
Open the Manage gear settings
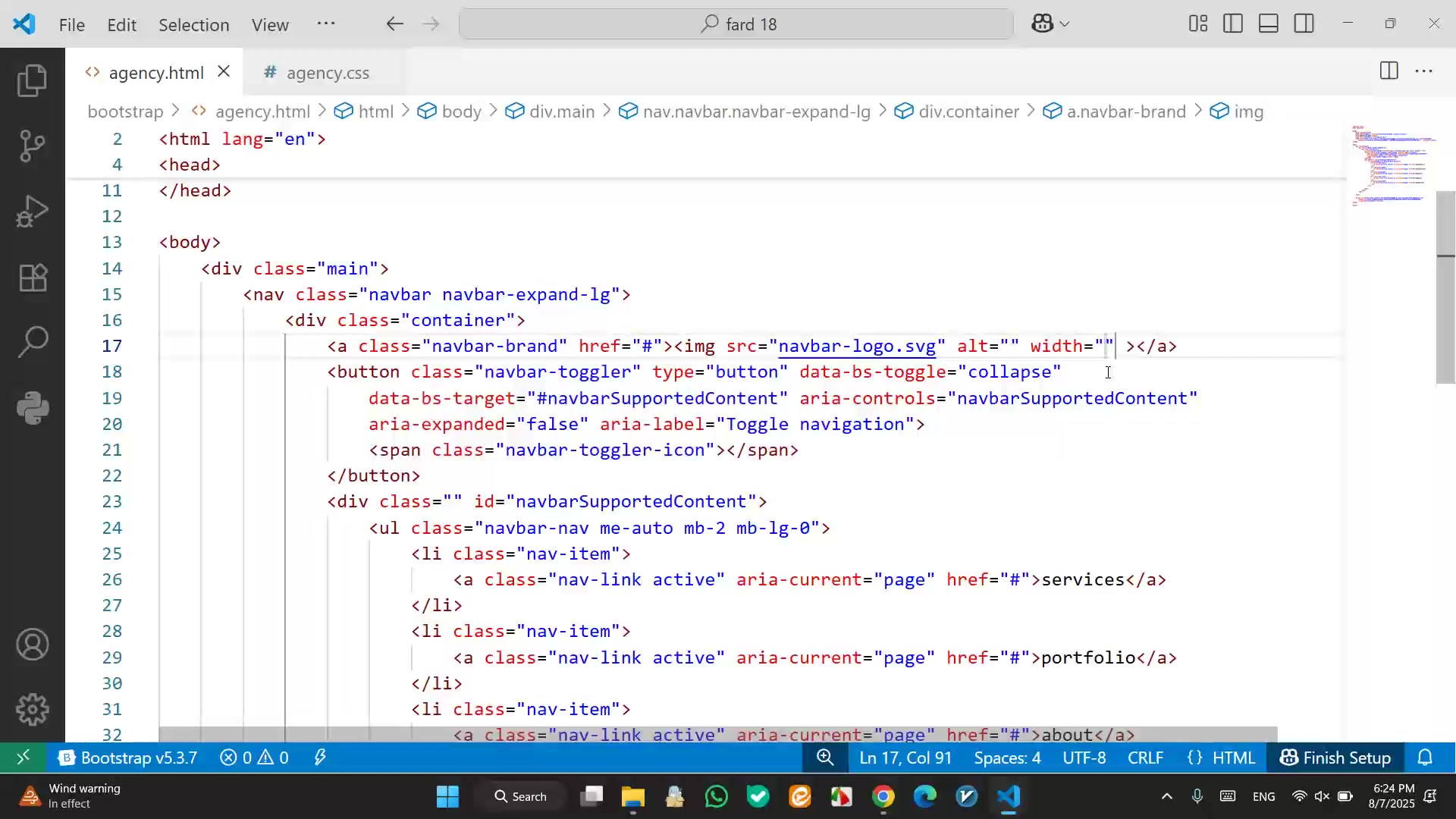(x=32, y=710)
